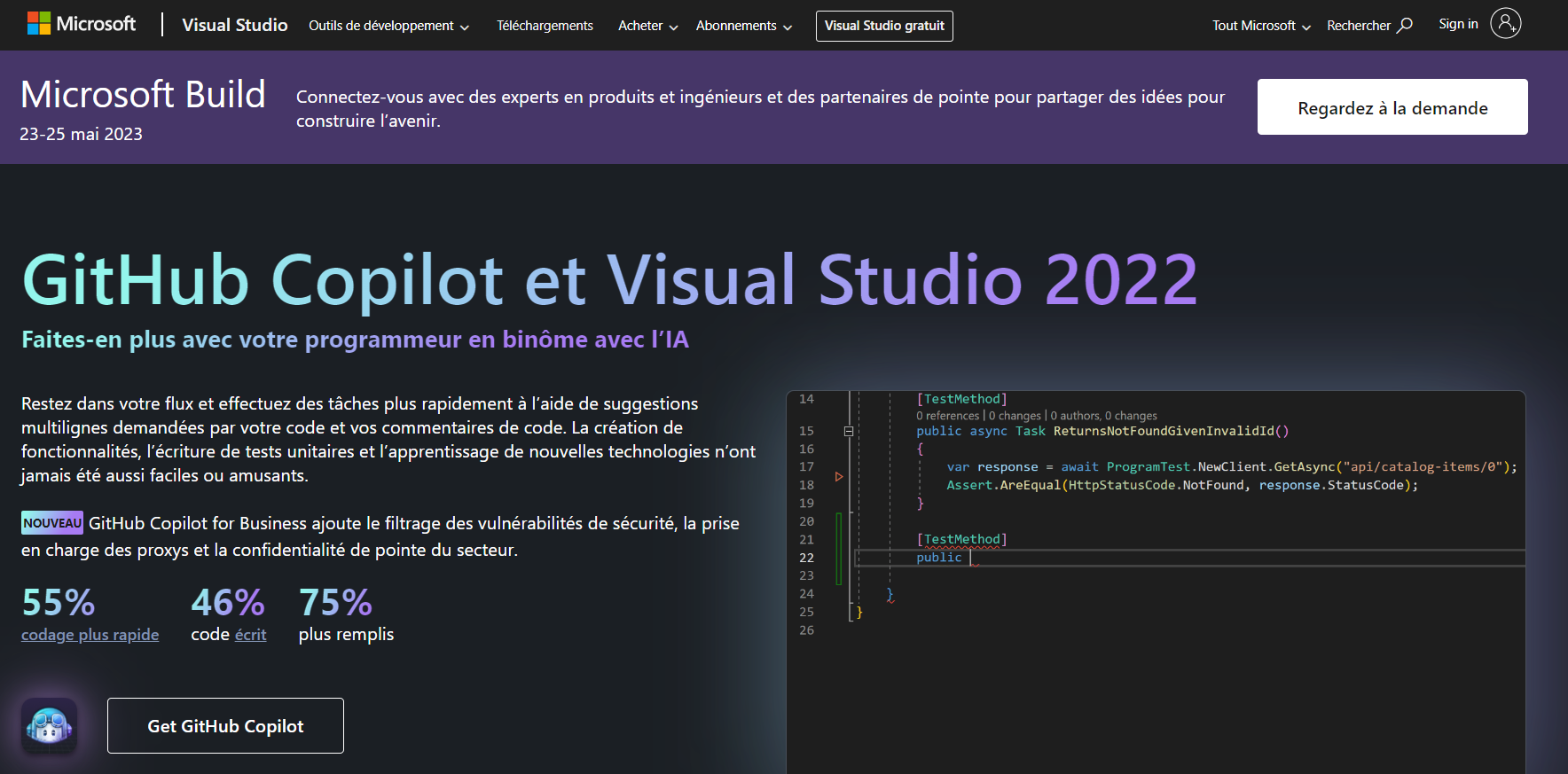
Task: Click the Assert.AreEqual code line
Action: pyautogui.click(x=1182, y=485)
